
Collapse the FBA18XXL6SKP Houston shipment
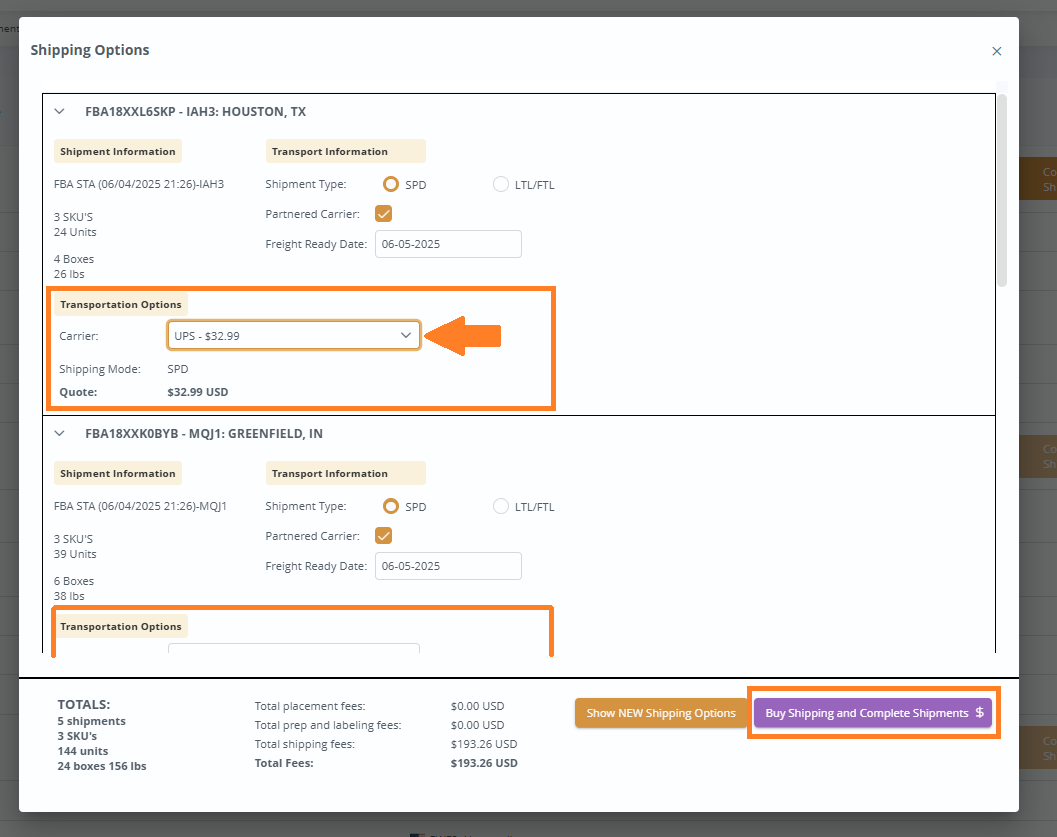pos(59,112)
